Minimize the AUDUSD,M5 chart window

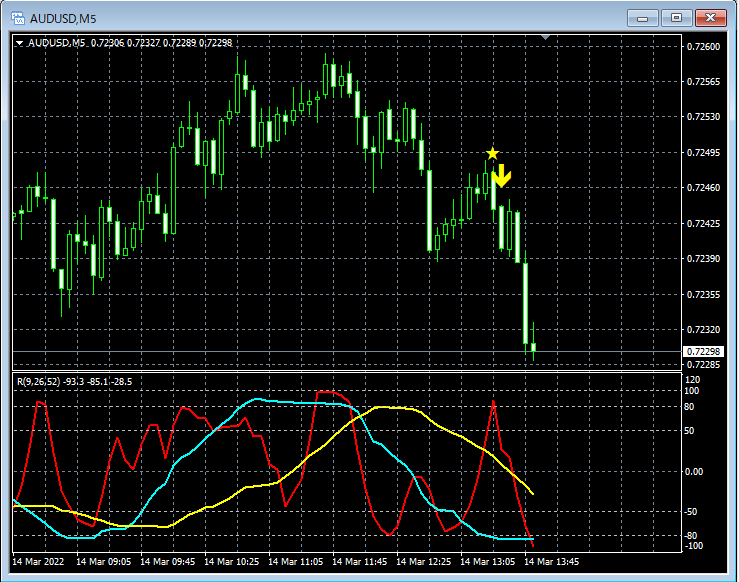[642, 18]
